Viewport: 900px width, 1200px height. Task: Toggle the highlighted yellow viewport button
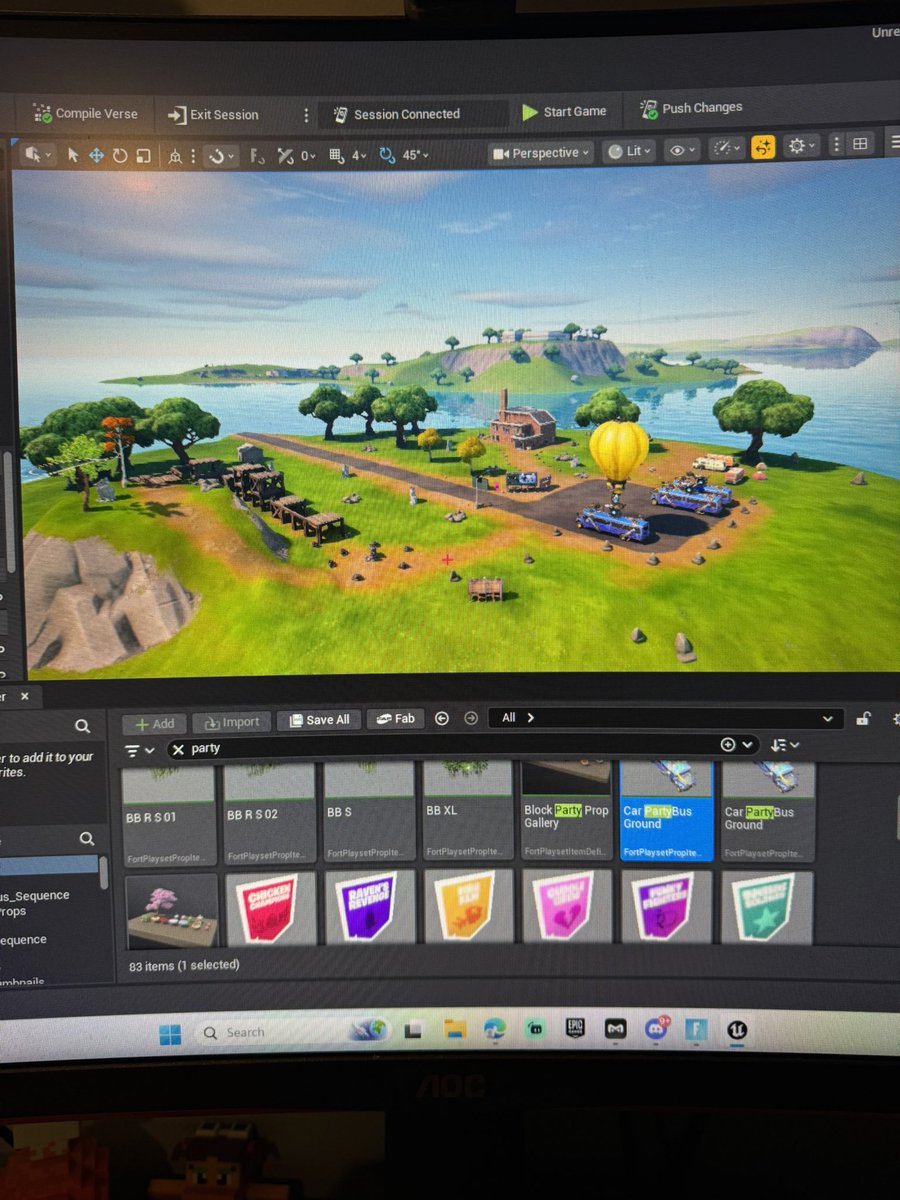click(x=764, y=148)
